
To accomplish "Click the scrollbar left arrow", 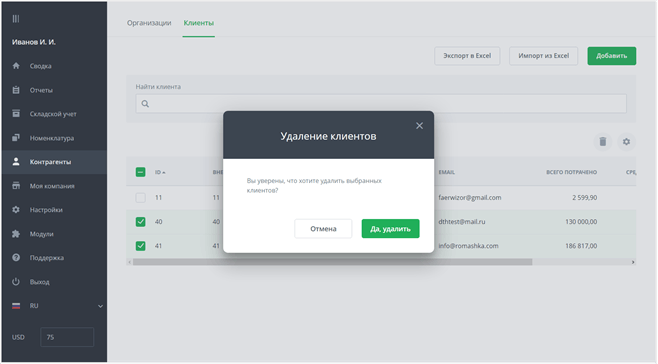I will pos(130,262).
